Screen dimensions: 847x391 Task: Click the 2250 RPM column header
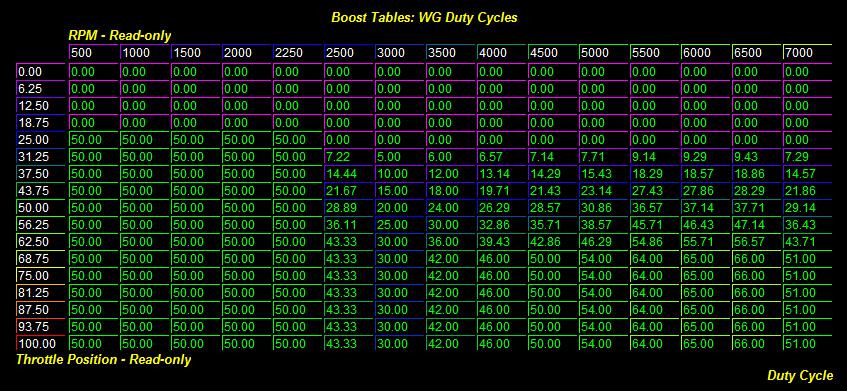298,52
